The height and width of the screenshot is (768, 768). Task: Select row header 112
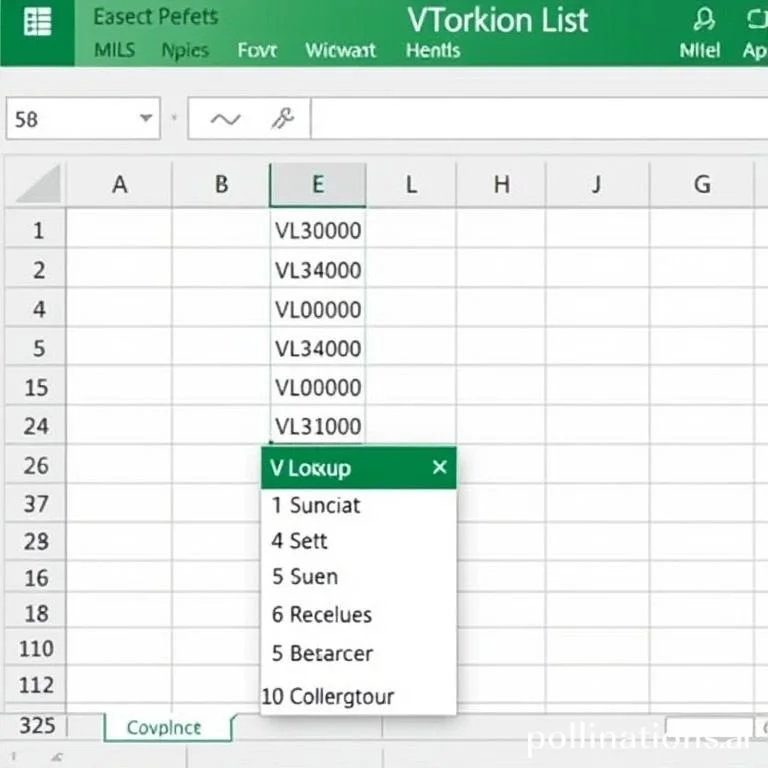click(35, 685)
